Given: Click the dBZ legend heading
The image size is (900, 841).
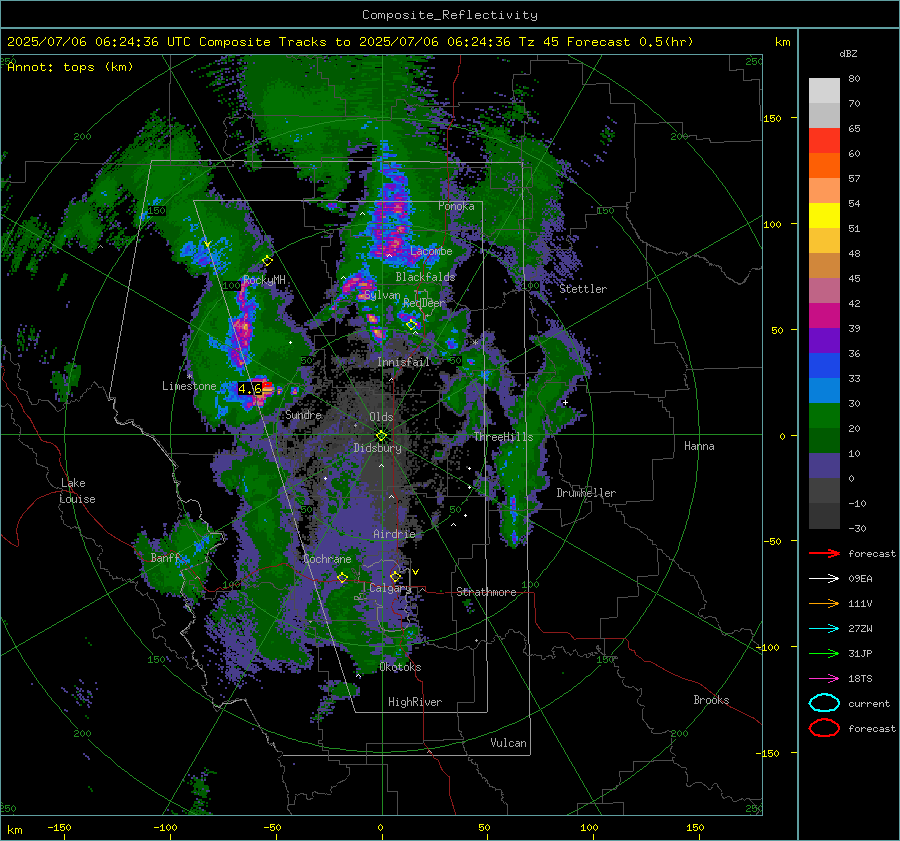Looking at the screenshot, I should coord(848,53).
